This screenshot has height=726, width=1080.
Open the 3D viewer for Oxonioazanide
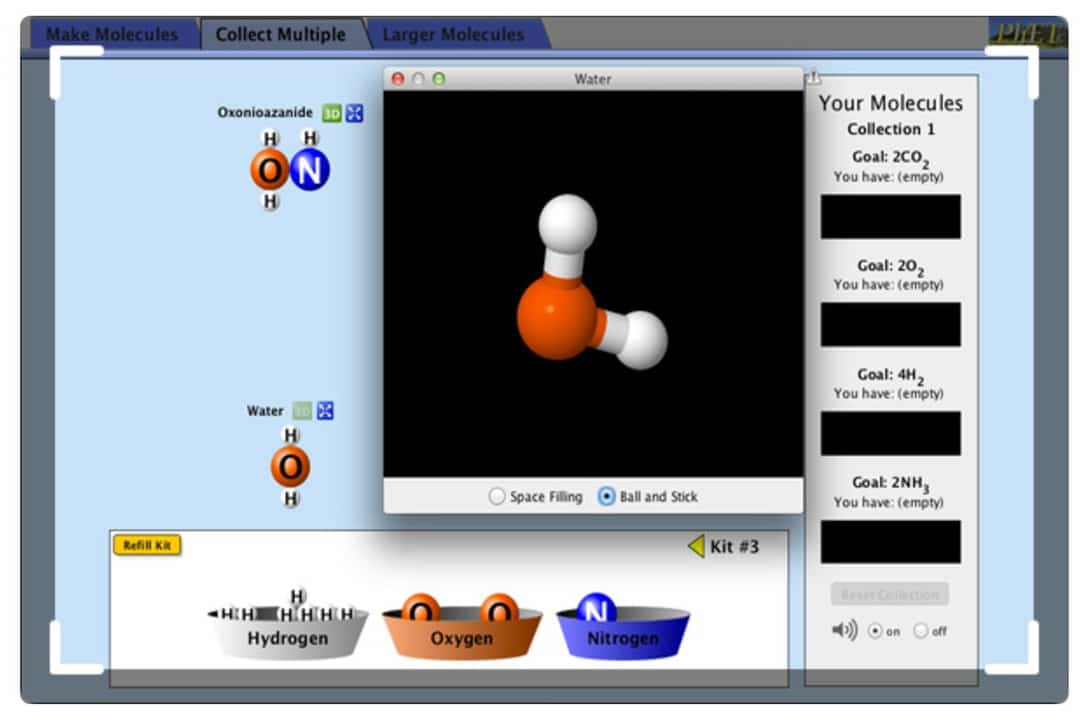pyautogui.click(x=330, y=112)
